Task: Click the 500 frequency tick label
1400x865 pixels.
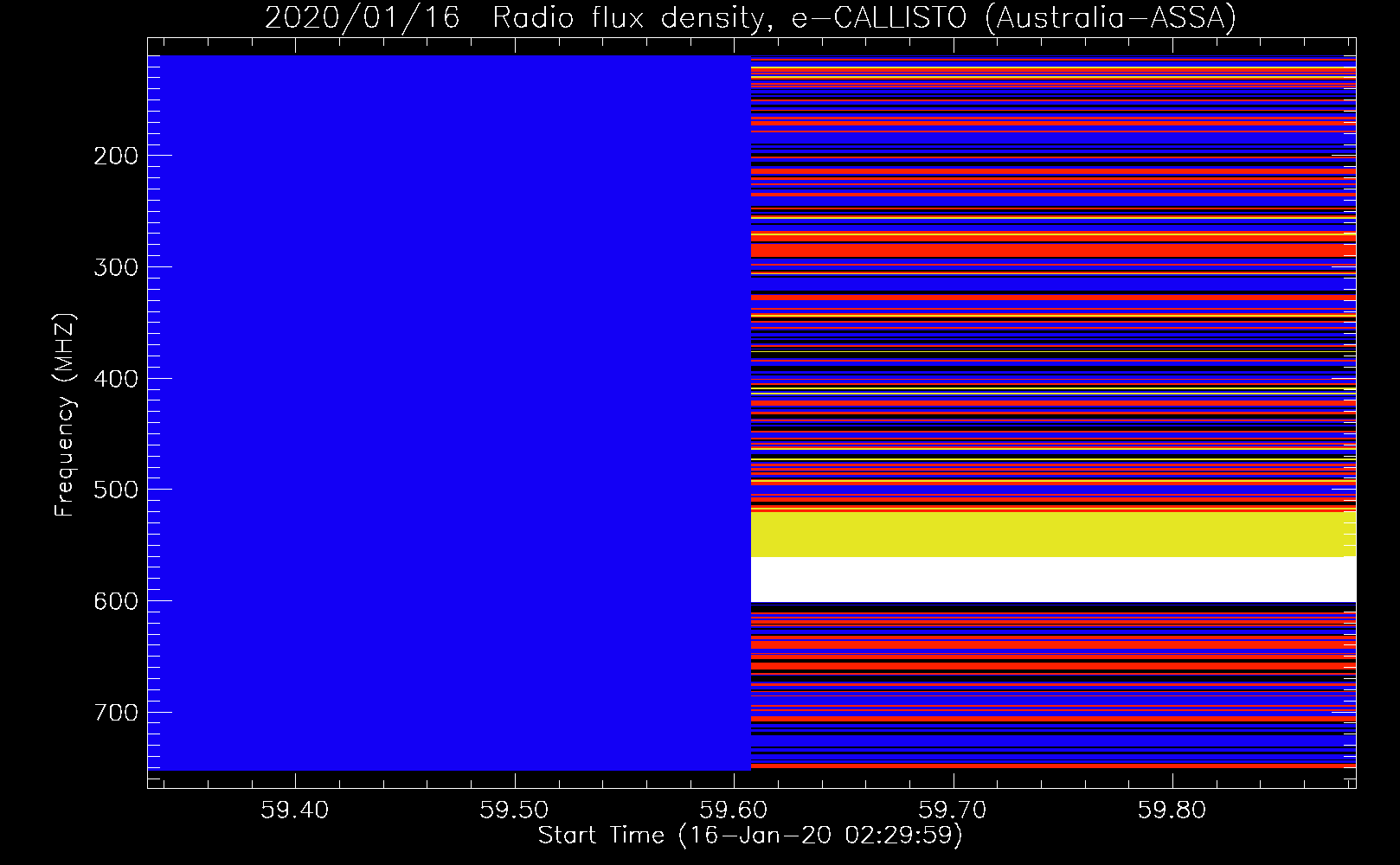Action: pyautogui.click(x=115, y=490)
